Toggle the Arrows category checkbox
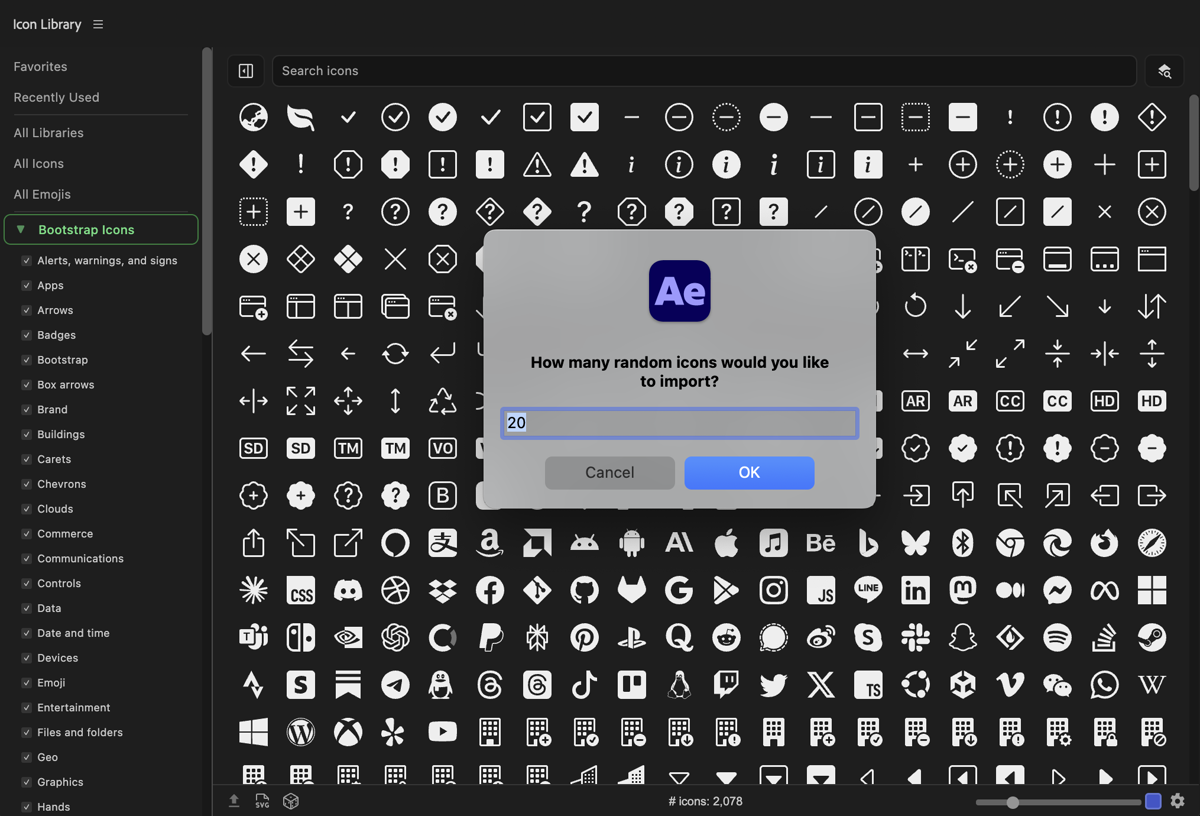1200x816 pixels. pyautogui.click(x=26, y=310)
